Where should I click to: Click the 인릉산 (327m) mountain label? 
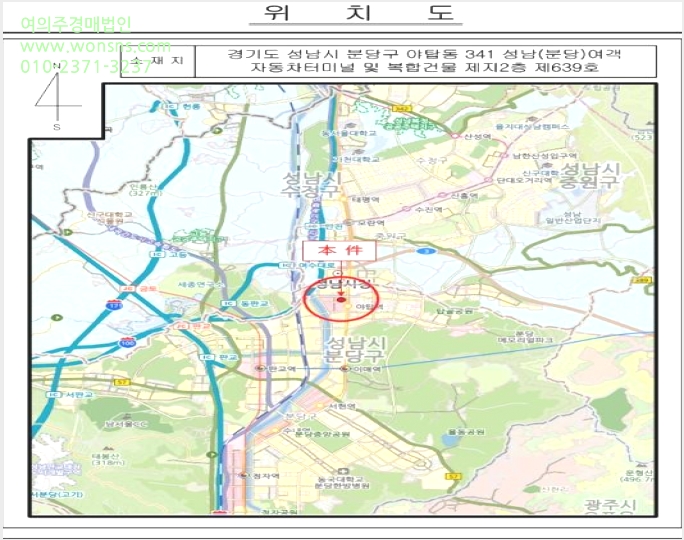pyautogui.click(x=147, y=189)
